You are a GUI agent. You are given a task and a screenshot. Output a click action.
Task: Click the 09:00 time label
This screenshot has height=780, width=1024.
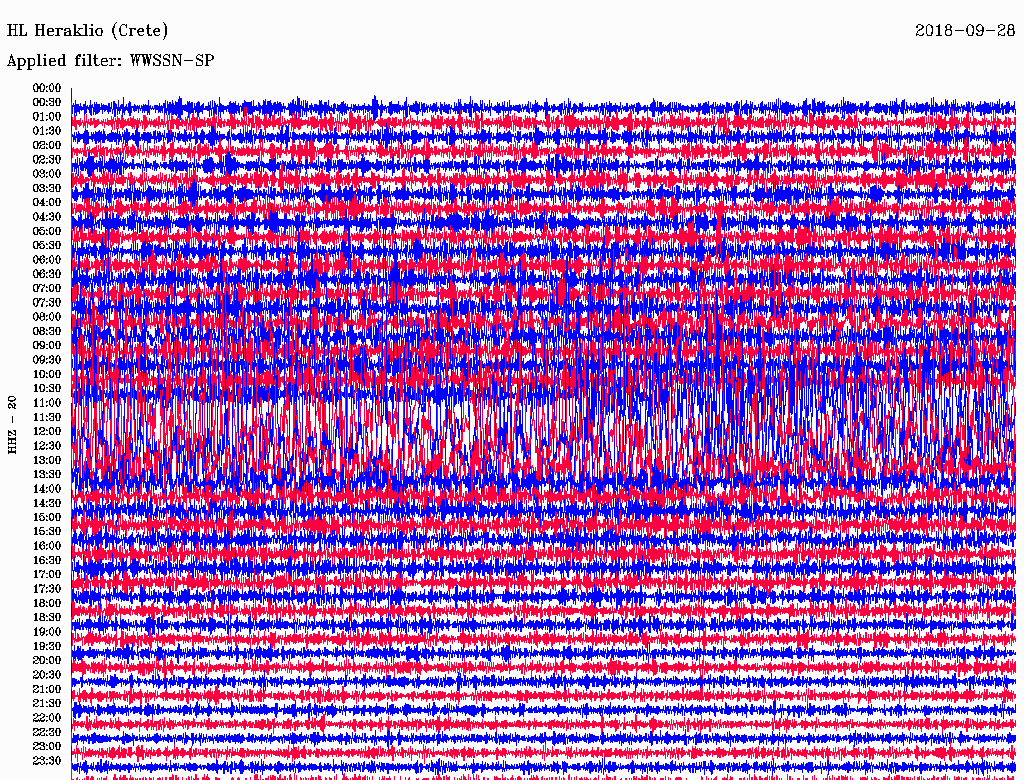pyautogui.click(x=47, y=346)
